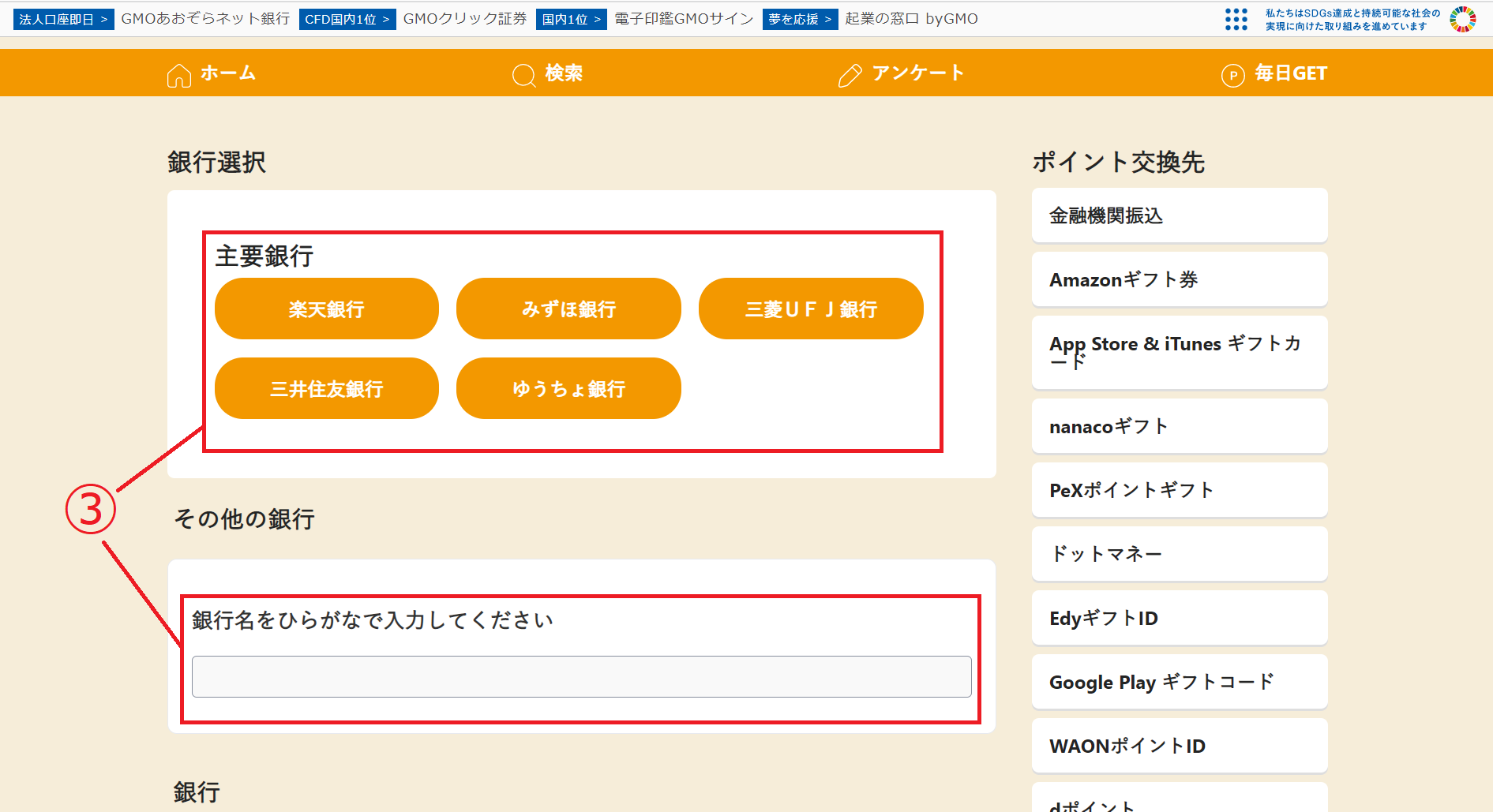Image resolution: width=1493 pixels, height=812 pixels.
Task: Click the survey pencil icon
Action: coord(850,75)
